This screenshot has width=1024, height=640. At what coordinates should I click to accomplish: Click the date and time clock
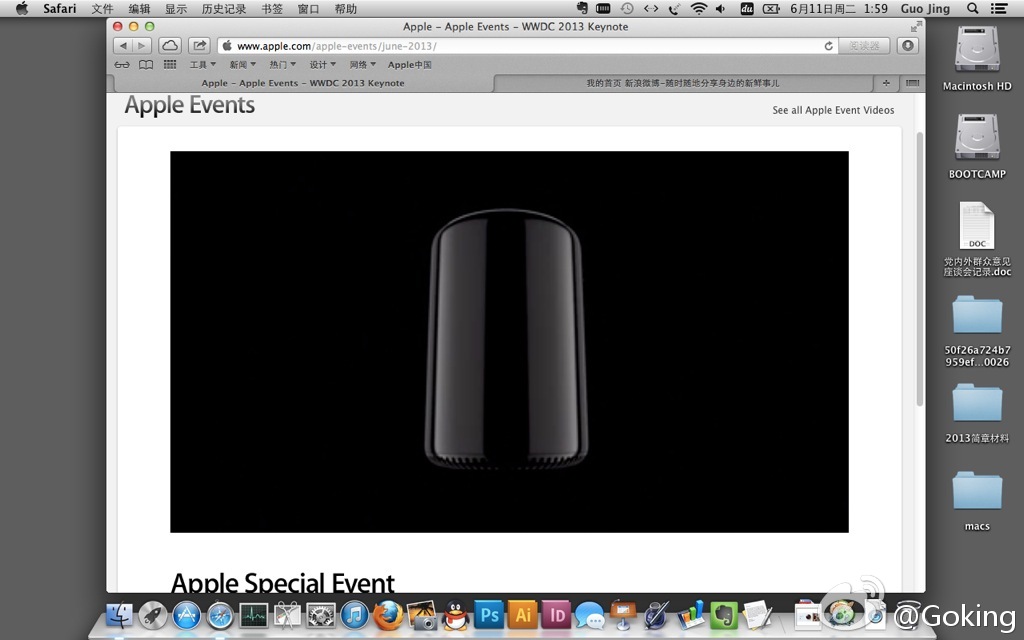click(839, 8)
